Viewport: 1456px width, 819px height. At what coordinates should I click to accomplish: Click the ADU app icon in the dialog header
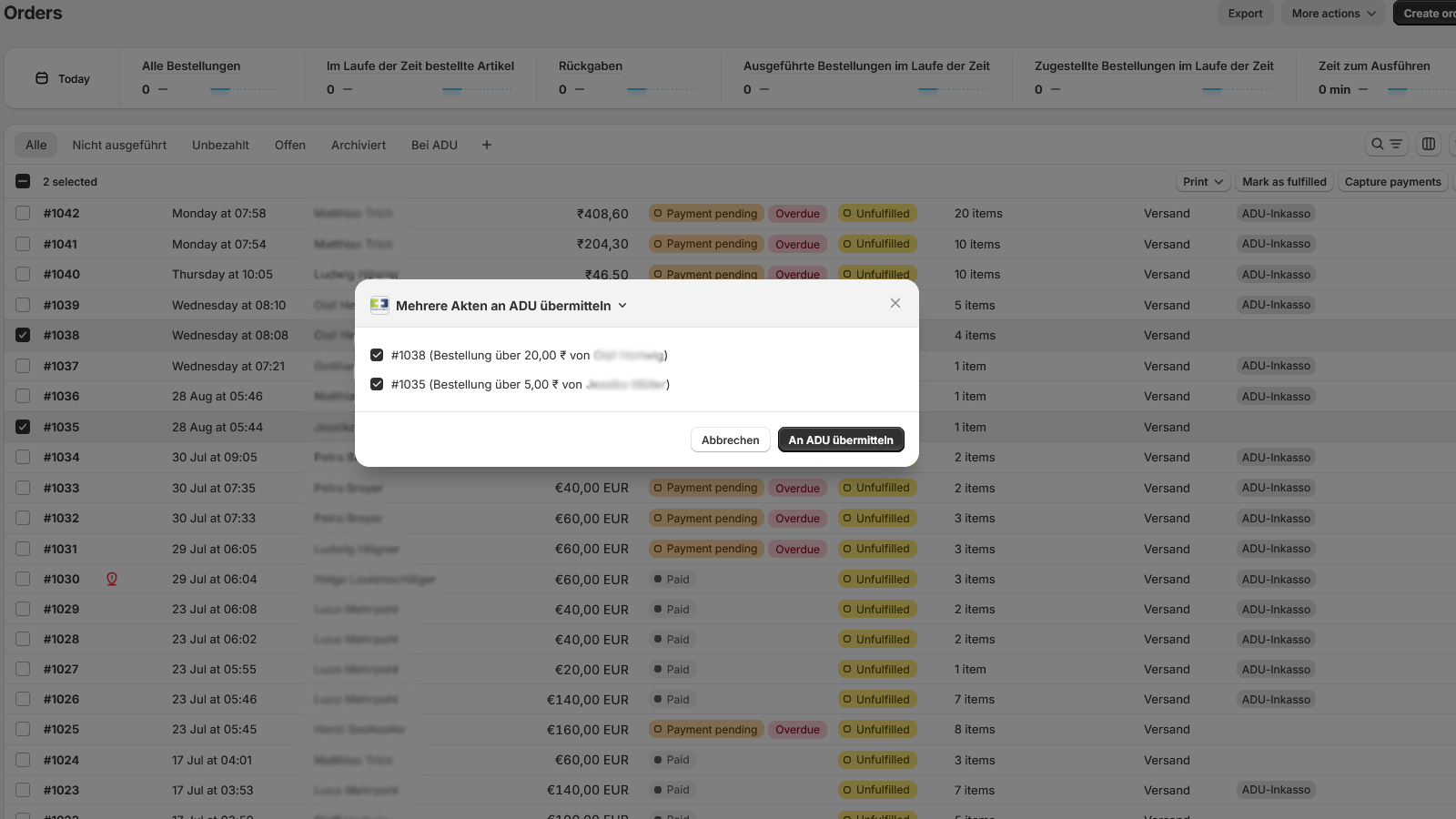[379, 306]
